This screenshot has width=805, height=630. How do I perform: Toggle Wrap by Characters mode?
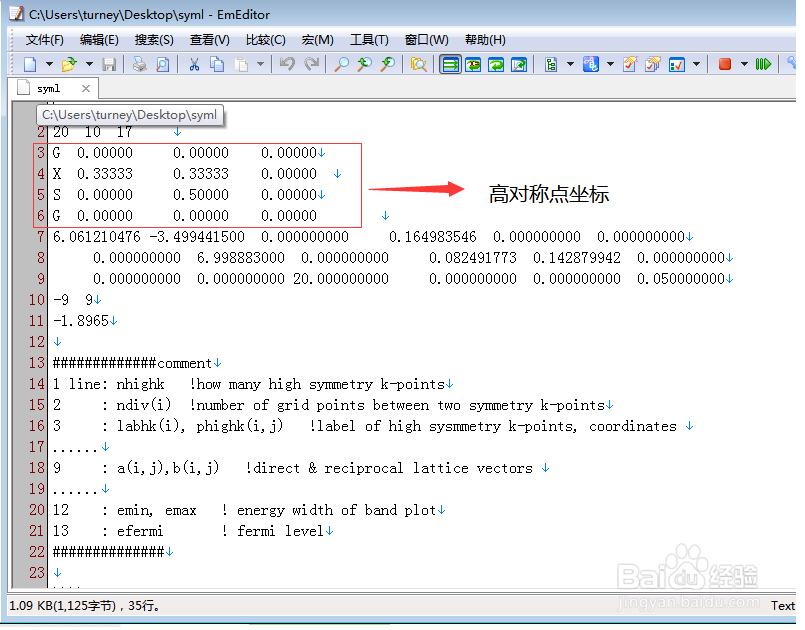tap(473, 65)
